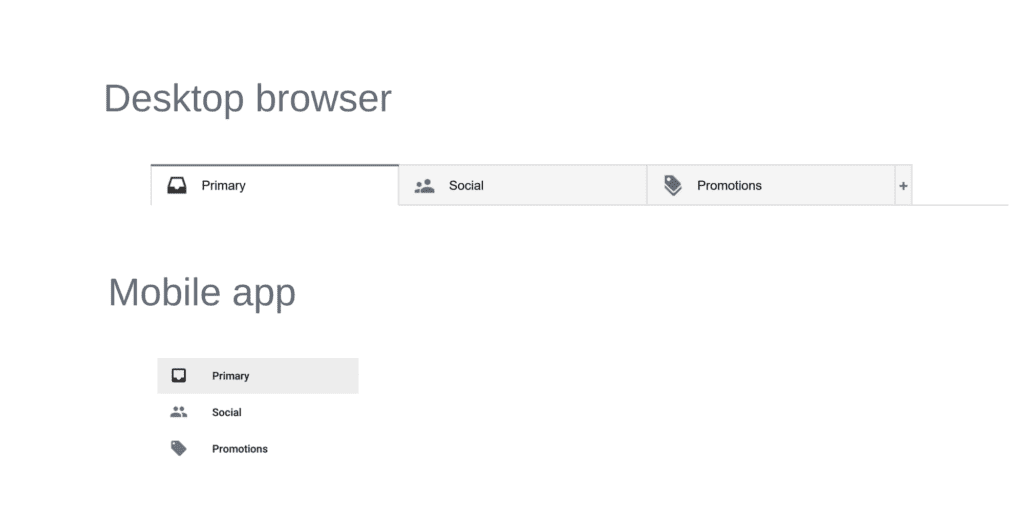
Task: Click the tags icon in desktop Promotions tab
Action: 673,185
